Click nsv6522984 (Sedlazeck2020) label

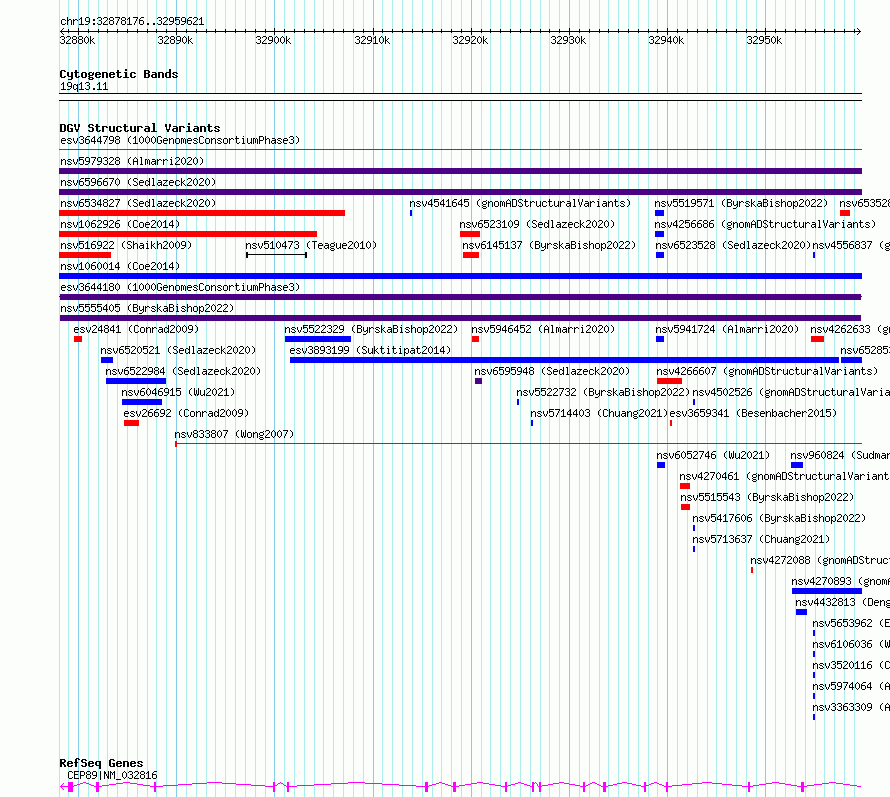pos(183,371)
